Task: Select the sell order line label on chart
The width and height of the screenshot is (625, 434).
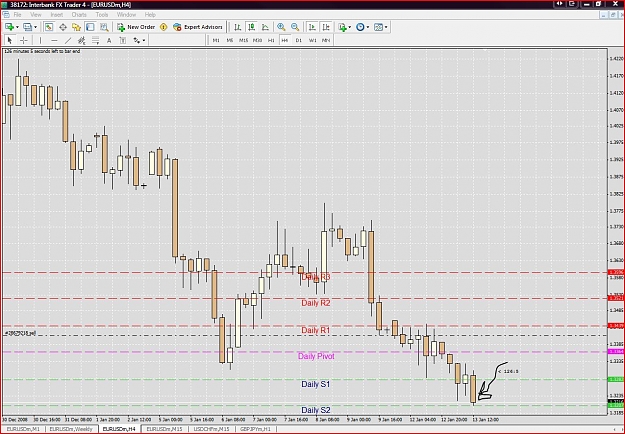Action: [x=20, y=333]
